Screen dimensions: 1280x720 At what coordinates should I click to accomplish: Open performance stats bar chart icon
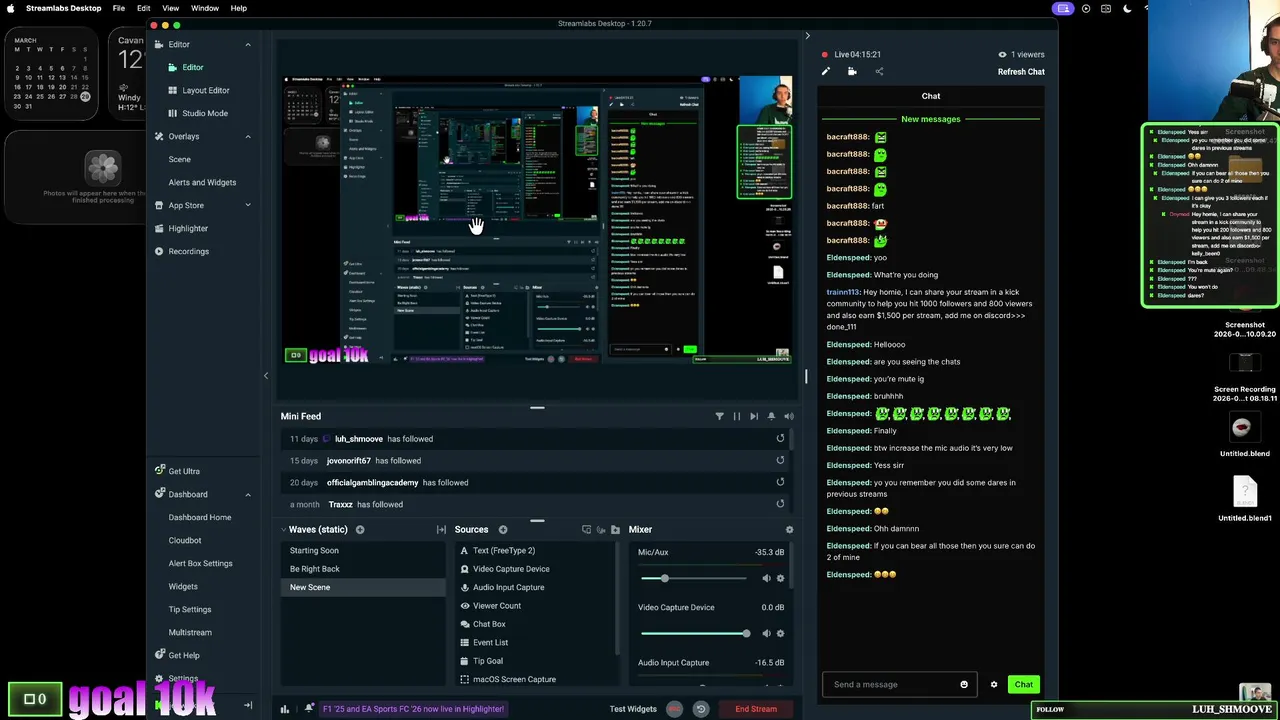[x=285, y=709]
